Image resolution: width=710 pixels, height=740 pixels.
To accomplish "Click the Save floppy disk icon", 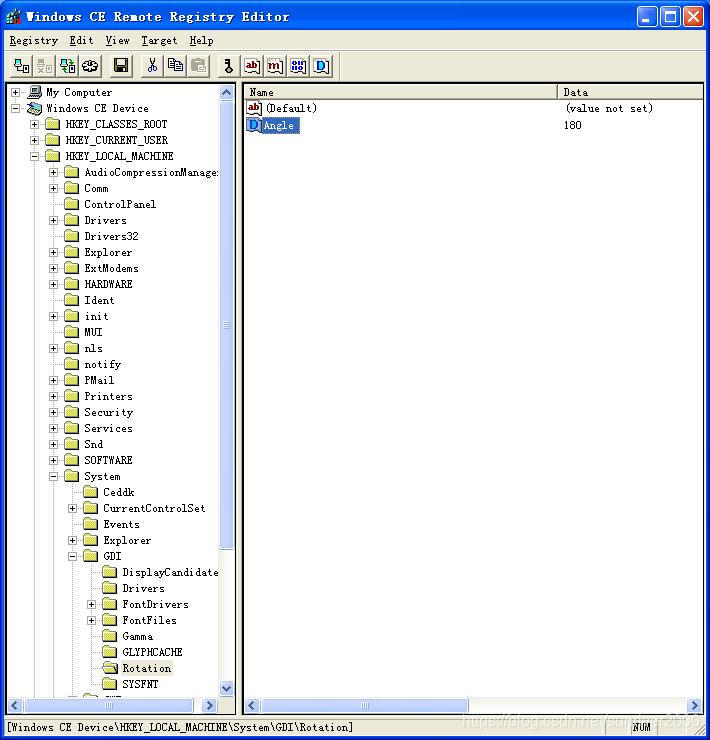I will click(121, 66).
